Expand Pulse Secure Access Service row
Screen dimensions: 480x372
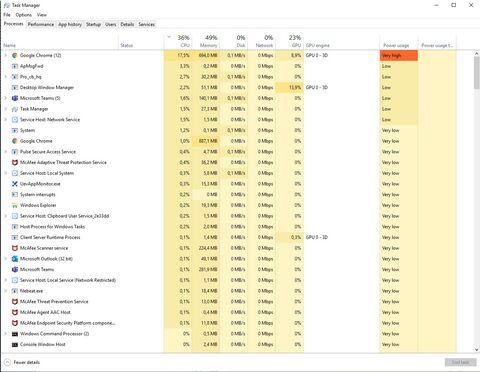tap(6, 152)
